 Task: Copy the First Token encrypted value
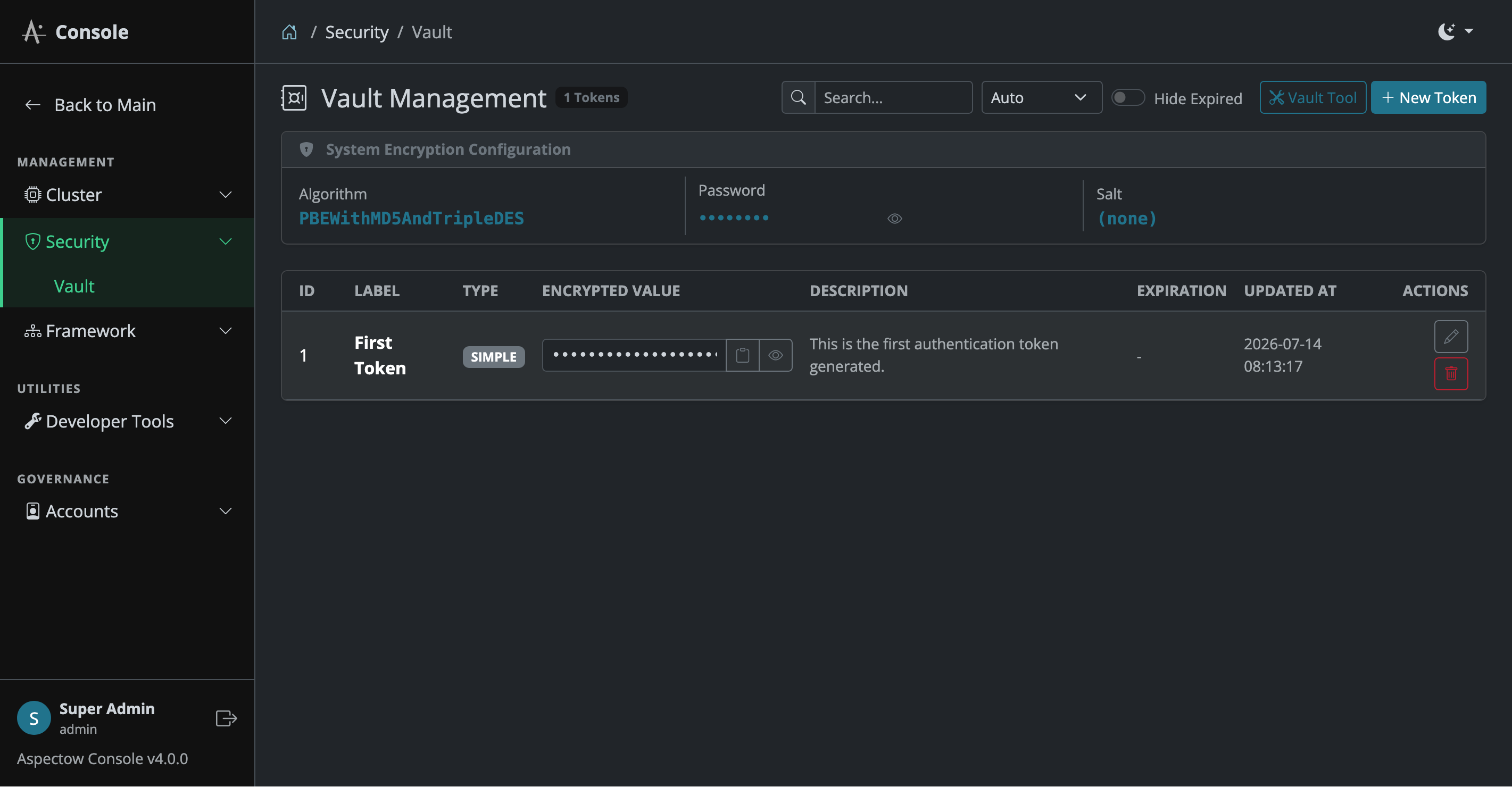pyautogui.click(x=743, y=356)
